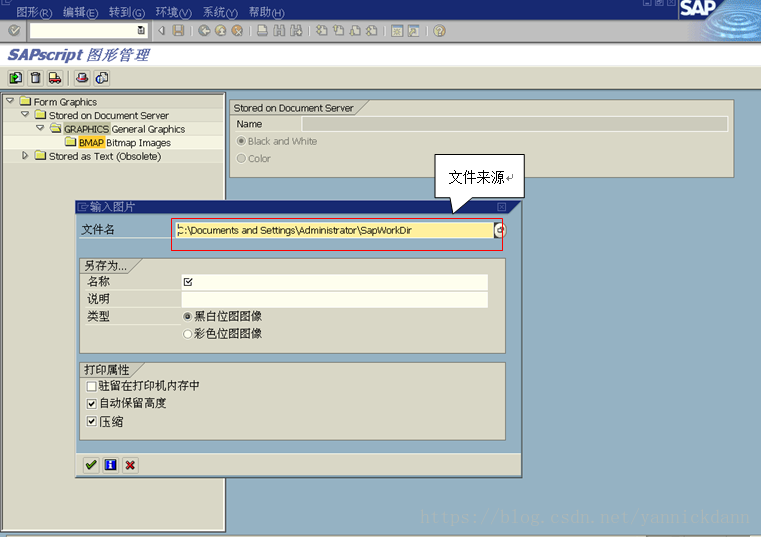This screenshot has width=761, height=537.
Task: Click the yellow Help question mark icon
Action: [x=439, y=31]
